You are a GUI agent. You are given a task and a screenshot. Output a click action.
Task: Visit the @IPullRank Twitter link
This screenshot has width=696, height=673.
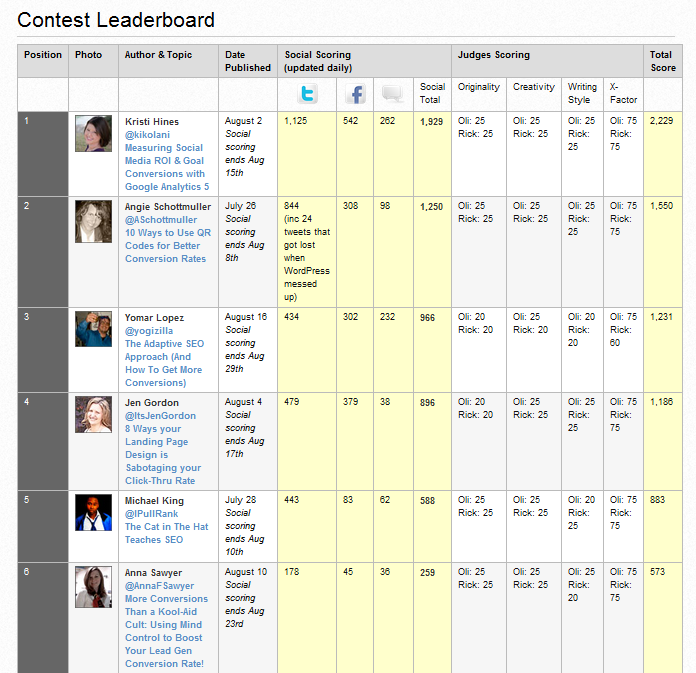151,514
